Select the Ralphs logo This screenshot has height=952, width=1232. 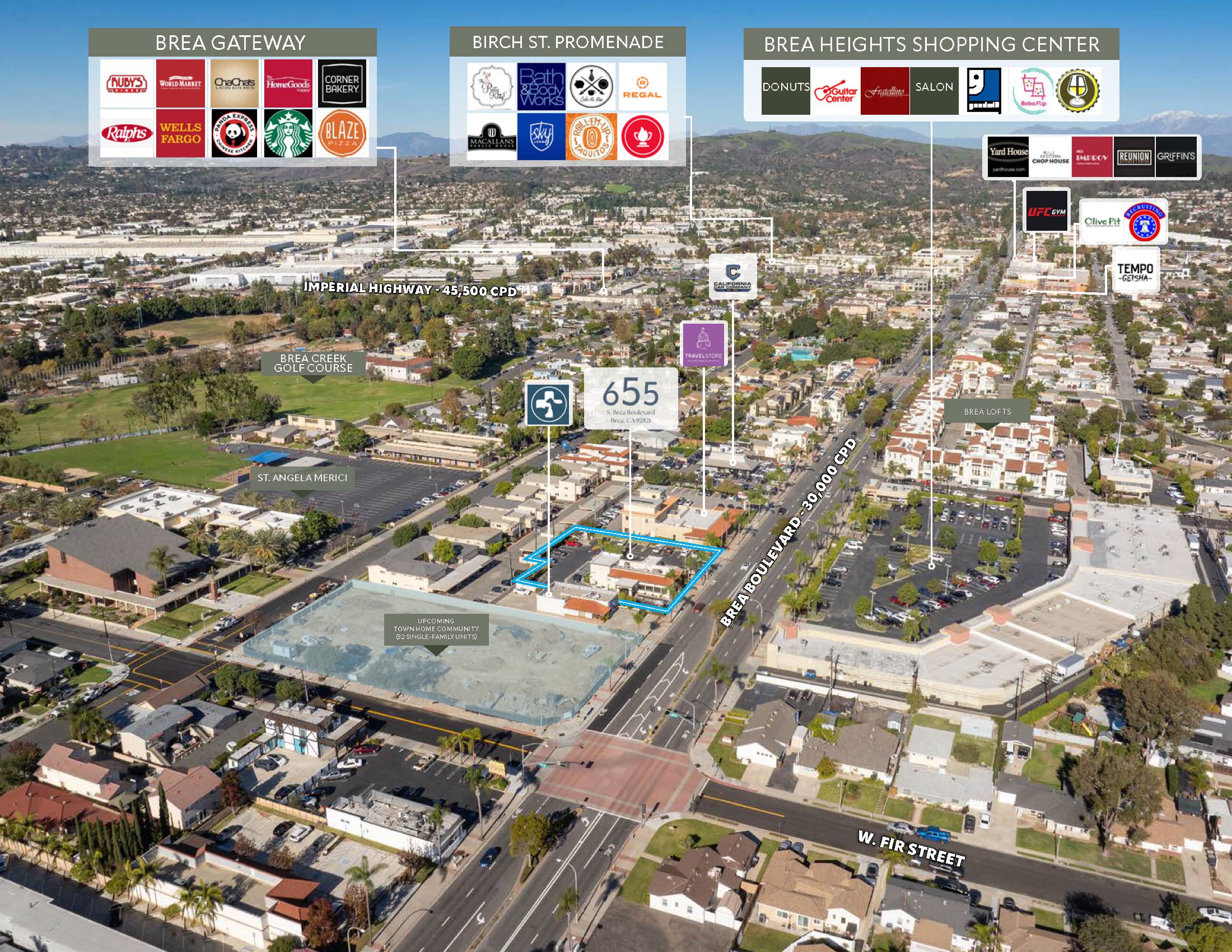pos(127,134)
